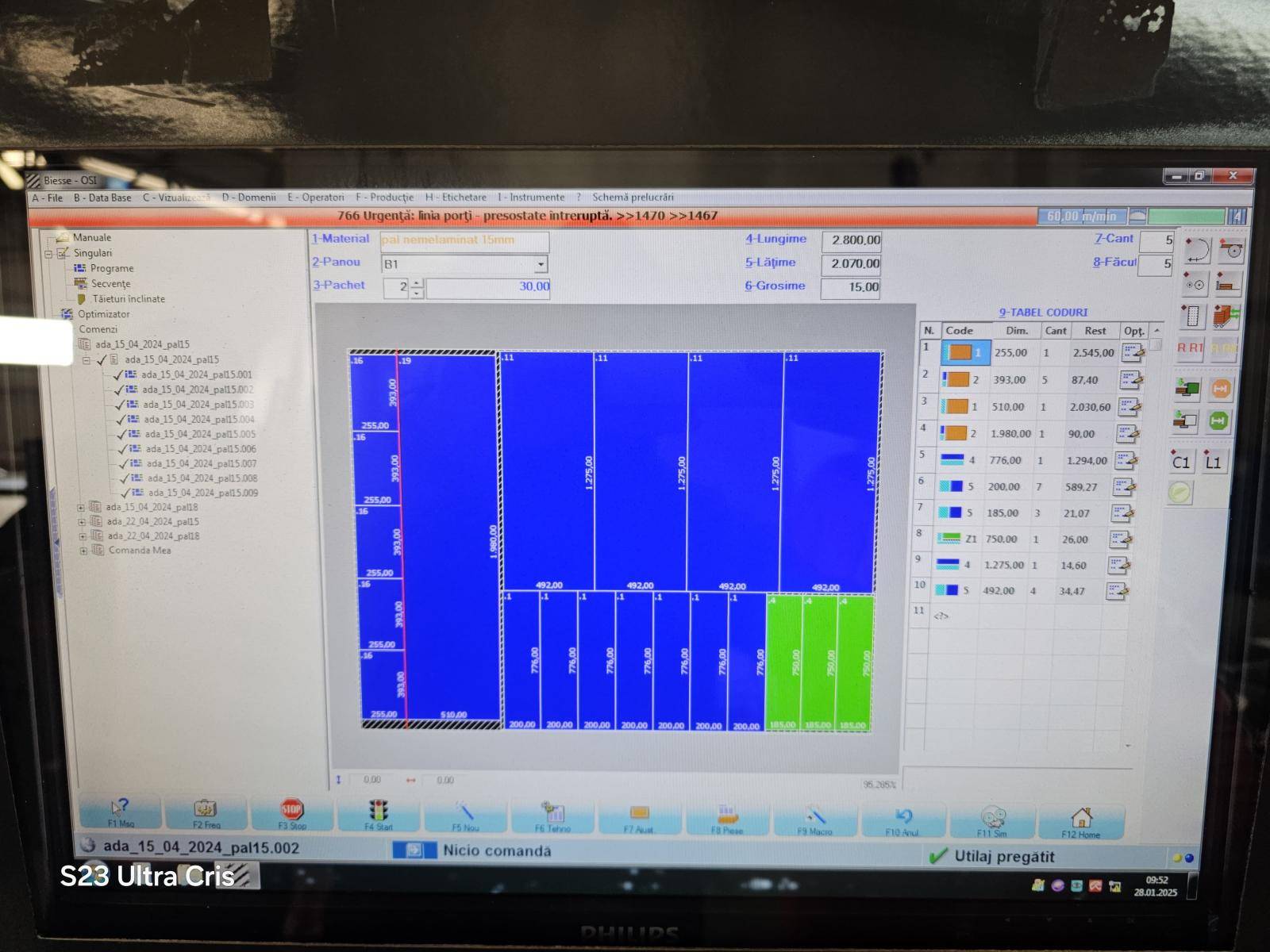
Task: Click the C1 icon in right toolbar
Action: tap(1180, 462)
